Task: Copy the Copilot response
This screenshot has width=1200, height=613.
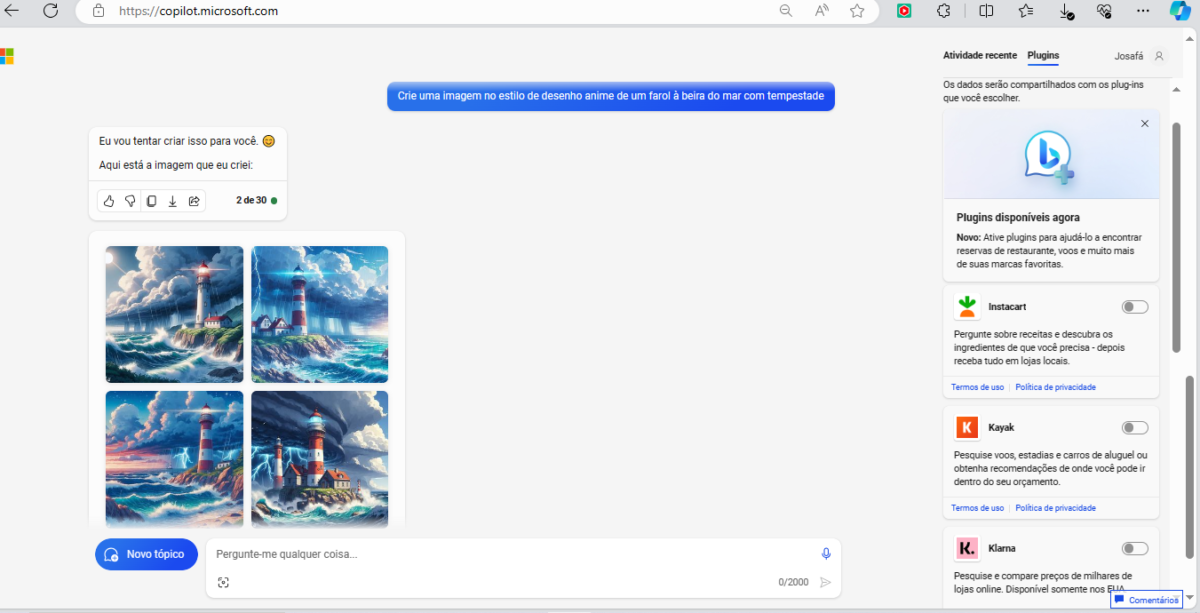Action: pos(151,201)
